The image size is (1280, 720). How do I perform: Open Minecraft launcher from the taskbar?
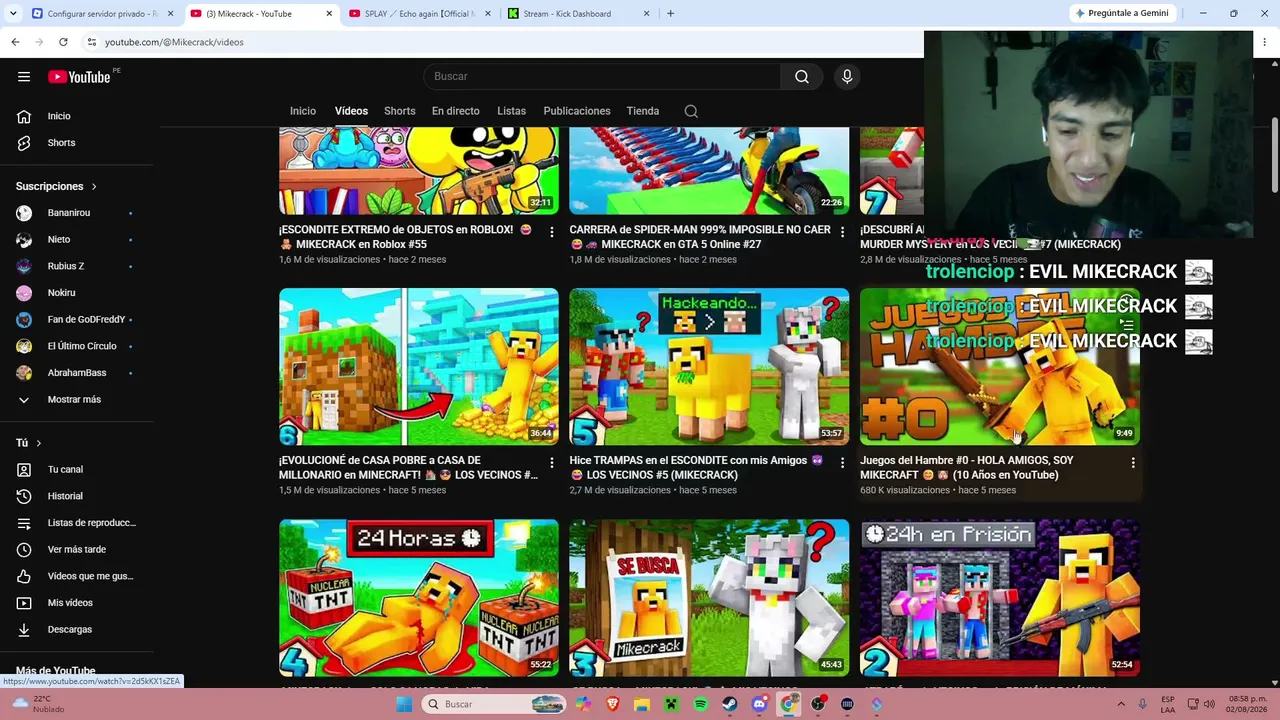tap(672, 704)
